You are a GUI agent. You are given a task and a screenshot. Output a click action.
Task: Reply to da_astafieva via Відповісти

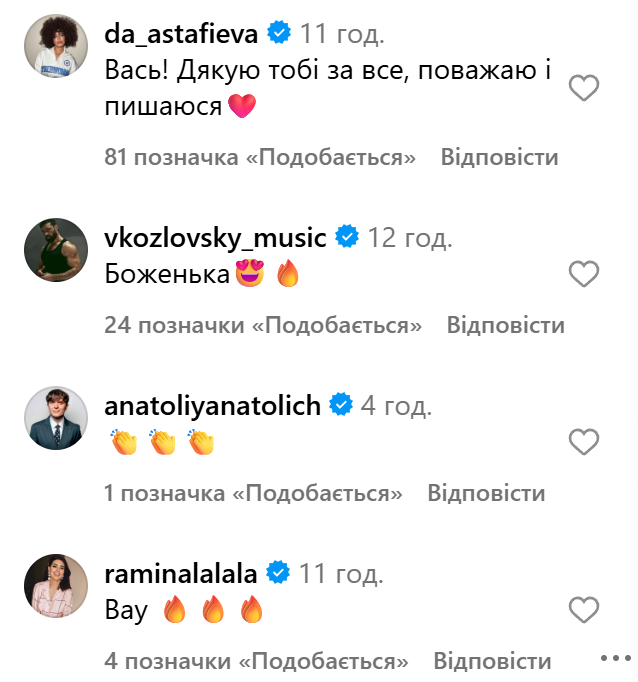click(499, 158)
